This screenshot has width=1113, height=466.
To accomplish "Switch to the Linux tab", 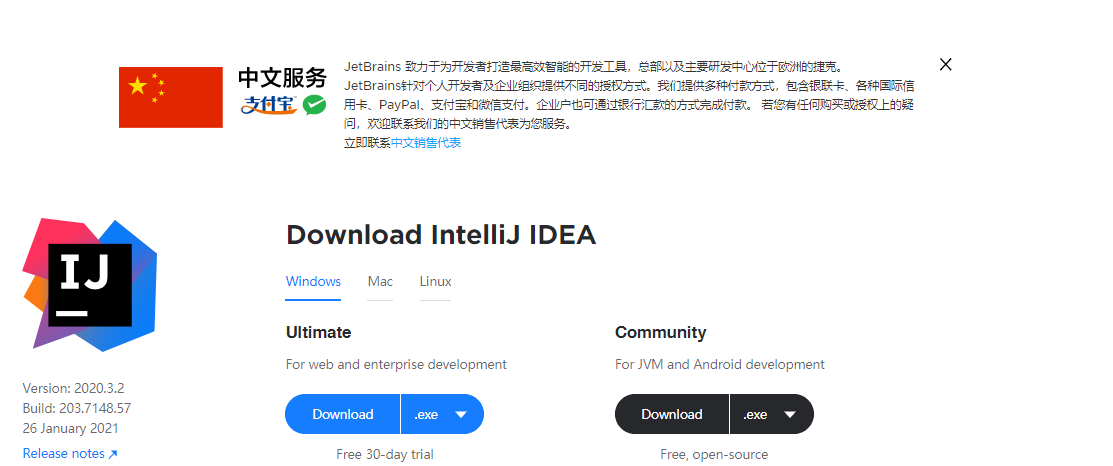I will pyautogui.click(x=435, y=282).
